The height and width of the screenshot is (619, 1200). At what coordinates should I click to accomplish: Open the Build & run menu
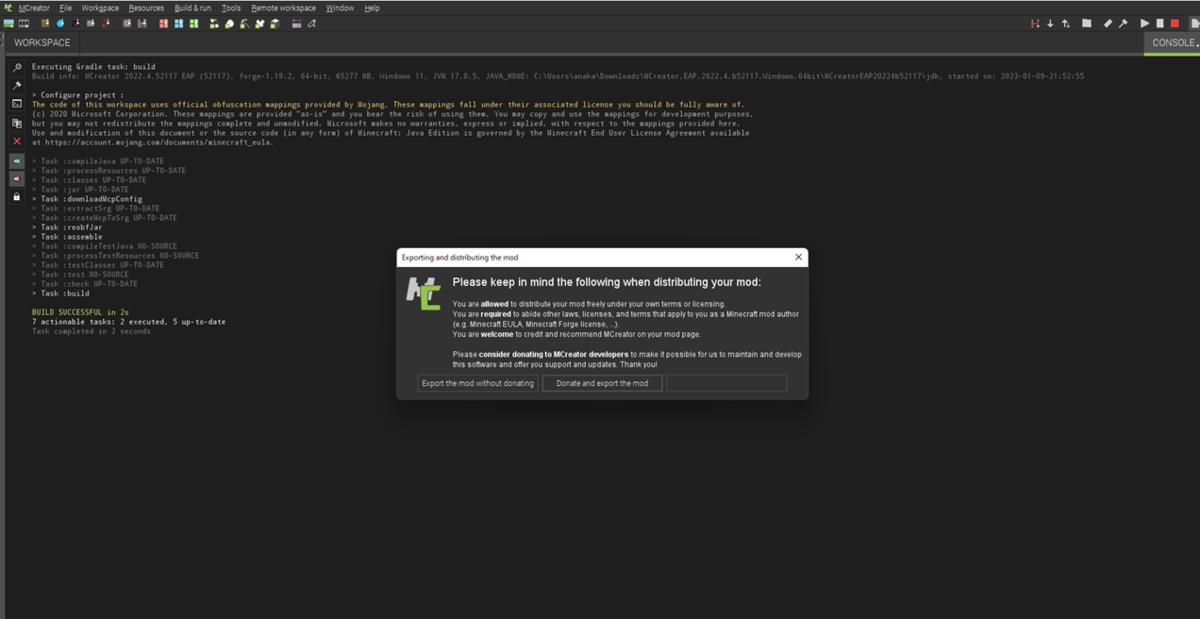point(193,8)
